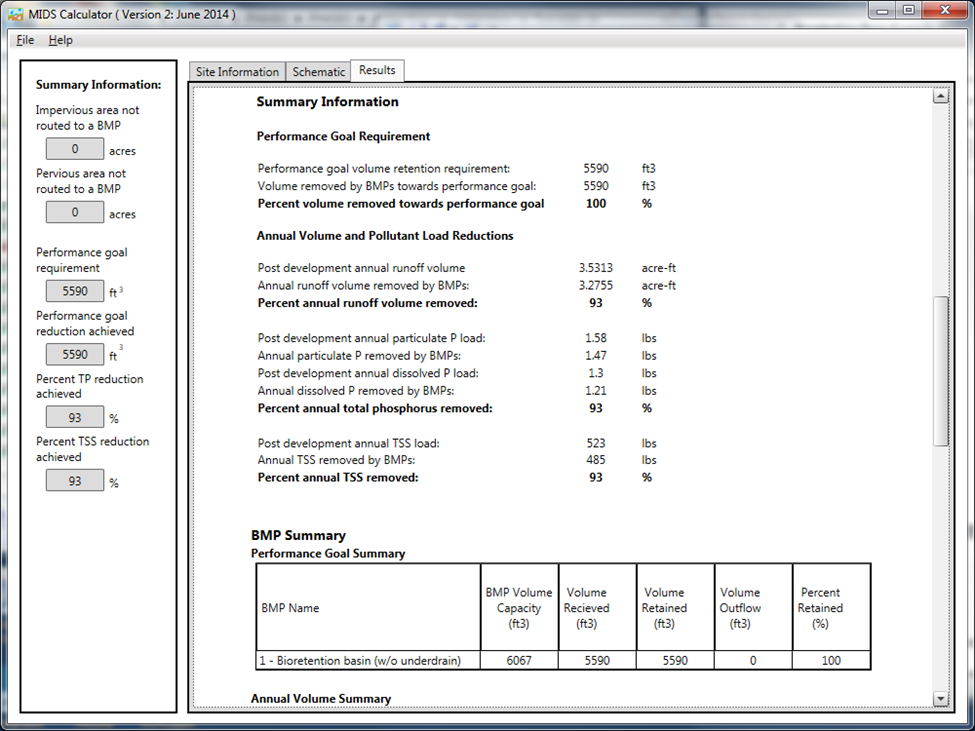Click the vertical scrollbar thumb in results
The height and width of the screenshot is (731, 975).
[x=939, y=370]
